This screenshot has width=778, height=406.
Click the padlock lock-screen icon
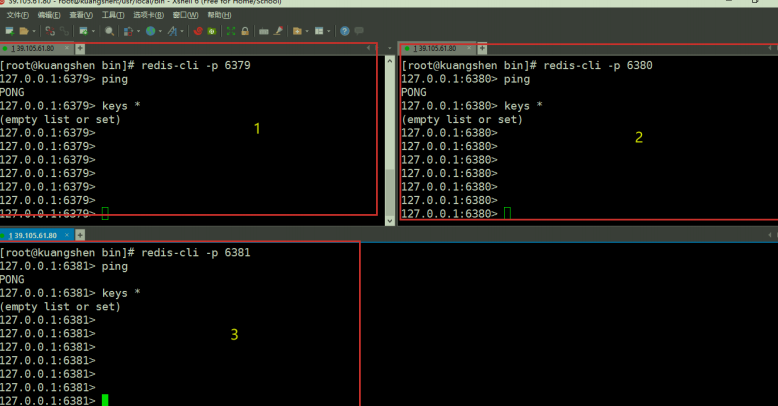click(x=245, y=31)
